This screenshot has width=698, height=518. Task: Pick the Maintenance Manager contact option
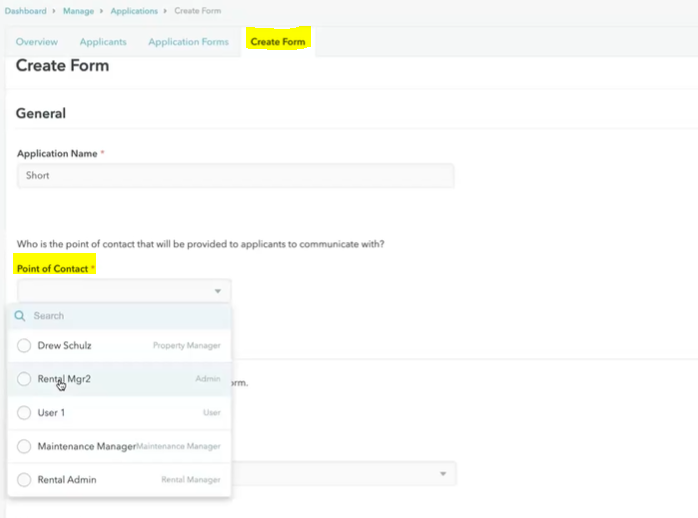(x=24, y=446)
